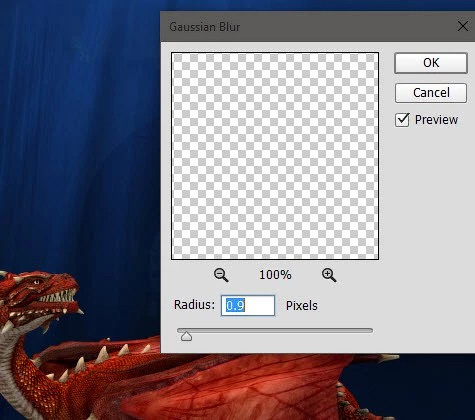This screenshot has height=420, width=475.
Task: Cancel the Gaussian Blur dialog
Action: point(431,93)
